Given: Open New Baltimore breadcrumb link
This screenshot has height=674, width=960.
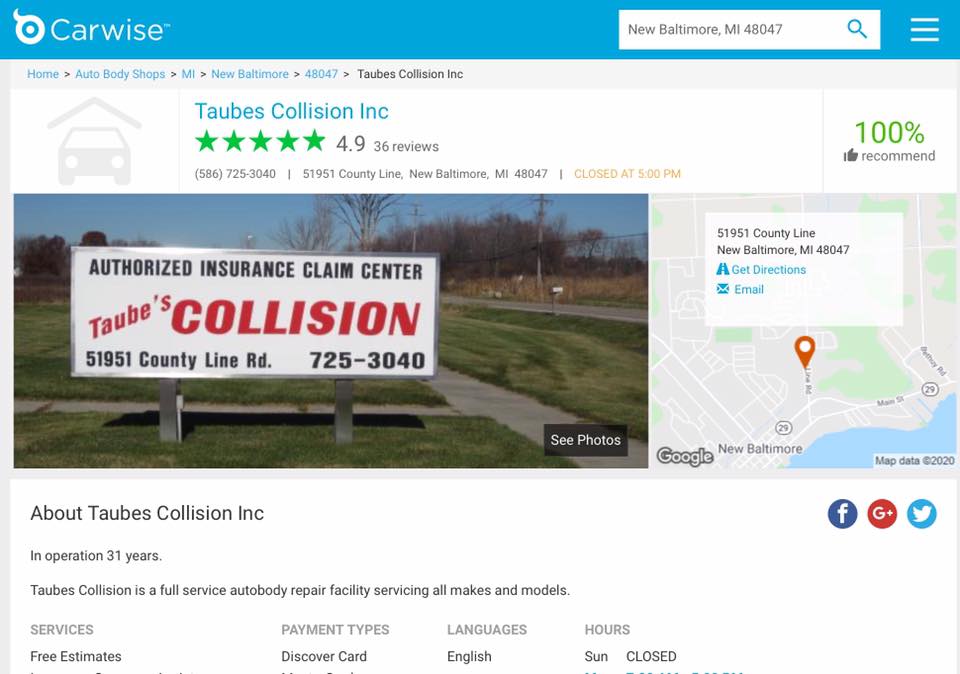Looking at the screenshot, I should [x=250, y=74].
